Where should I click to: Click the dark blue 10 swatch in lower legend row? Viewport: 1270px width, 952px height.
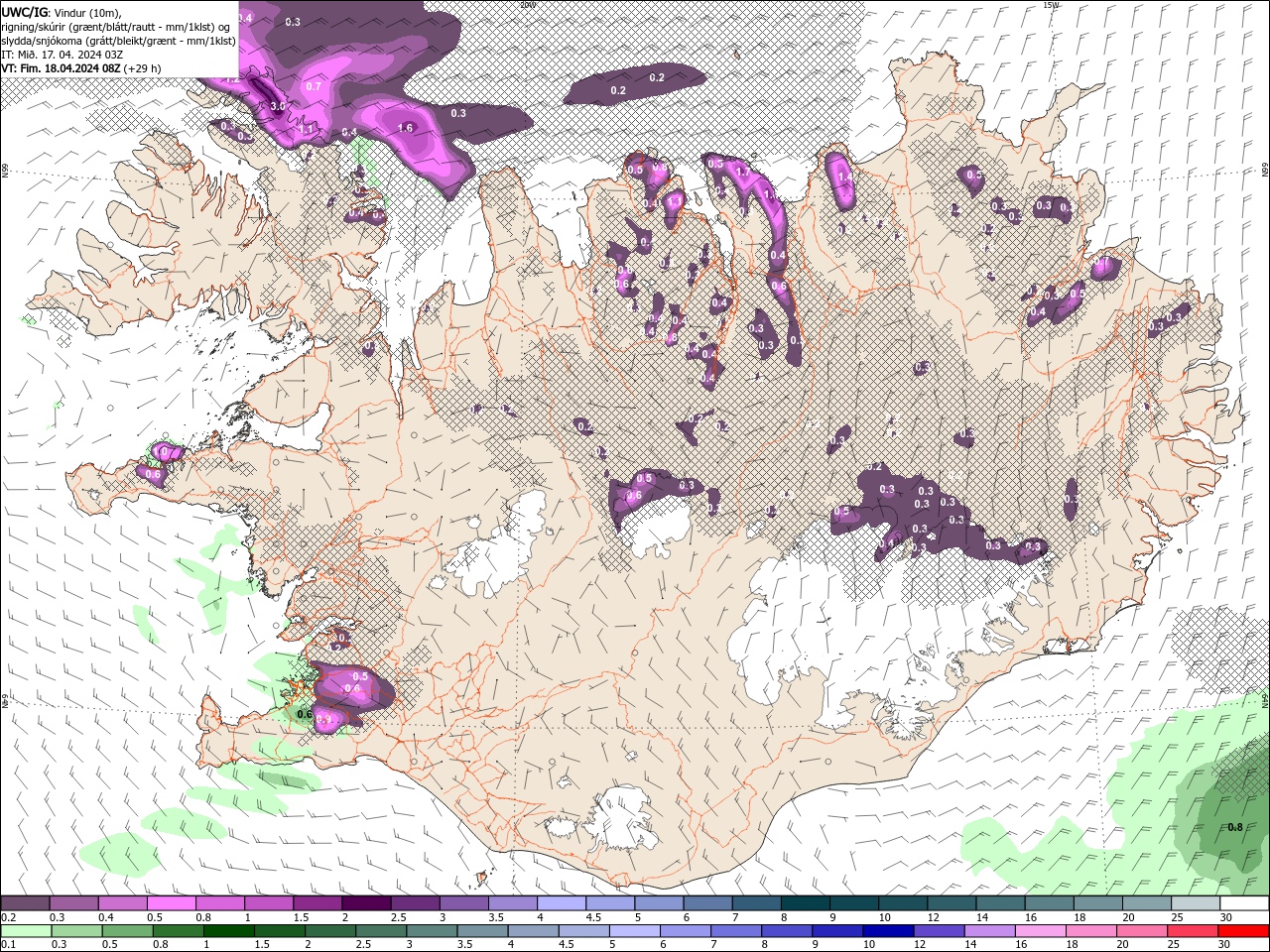click(x=887, y=930)
